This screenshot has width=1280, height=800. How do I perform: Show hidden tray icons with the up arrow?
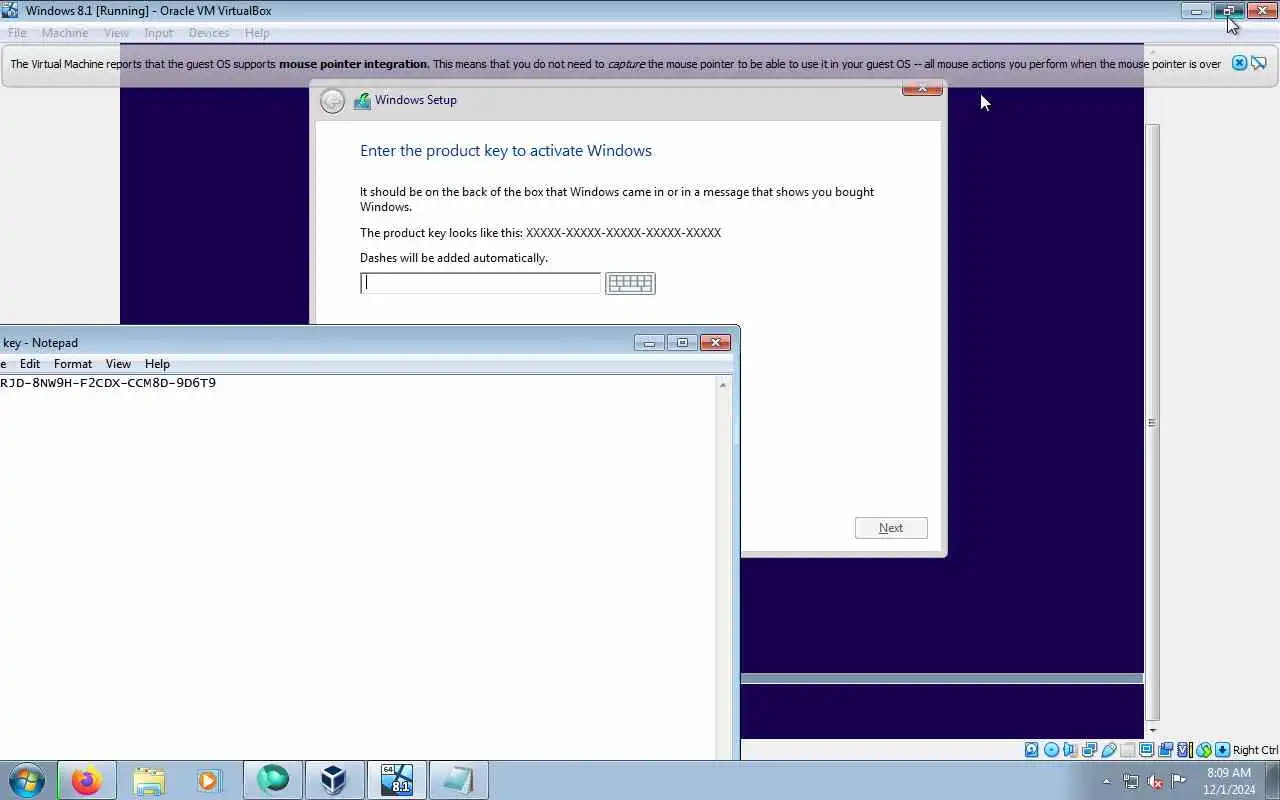click(1106, 781)
